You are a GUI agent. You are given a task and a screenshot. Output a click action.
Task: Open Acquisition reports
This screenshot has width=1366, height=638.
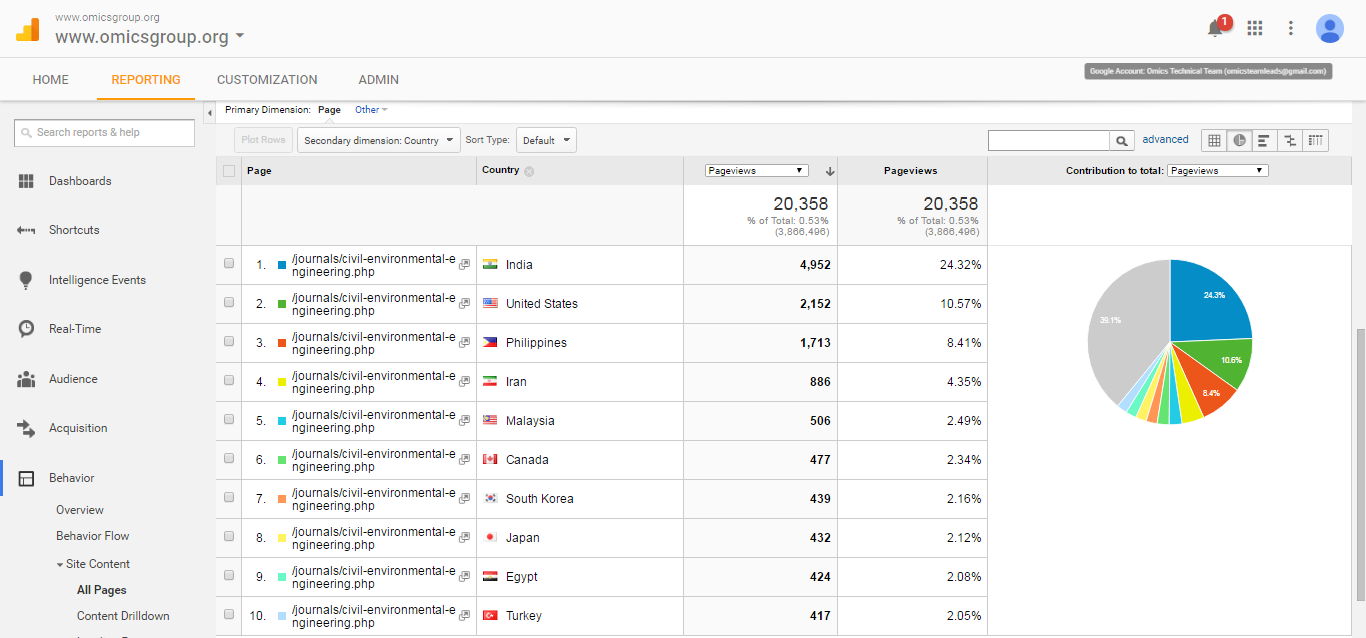(x=78, y=428)
